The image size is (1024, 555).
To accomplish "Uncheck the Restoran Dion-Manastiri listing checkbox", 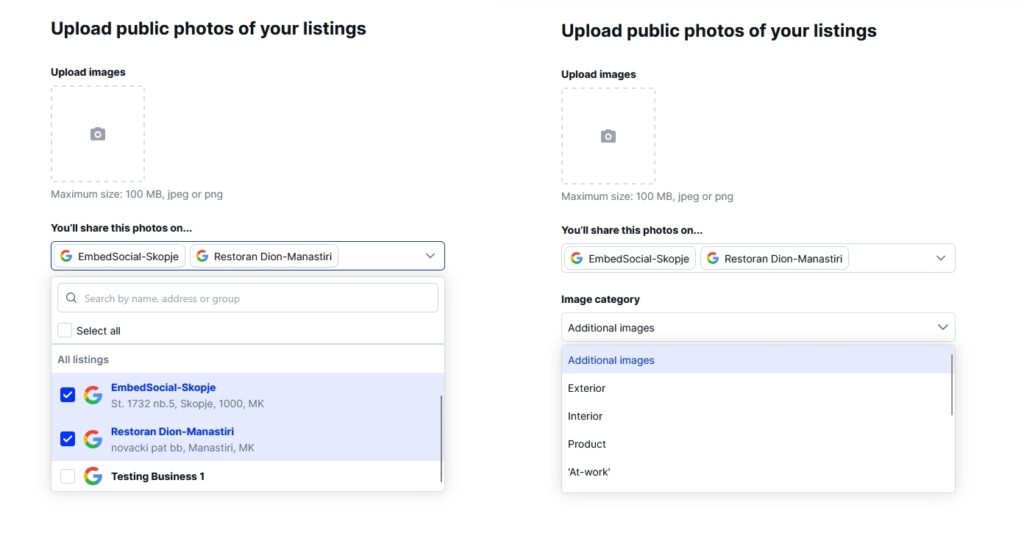I will click(x=67, y=439).
